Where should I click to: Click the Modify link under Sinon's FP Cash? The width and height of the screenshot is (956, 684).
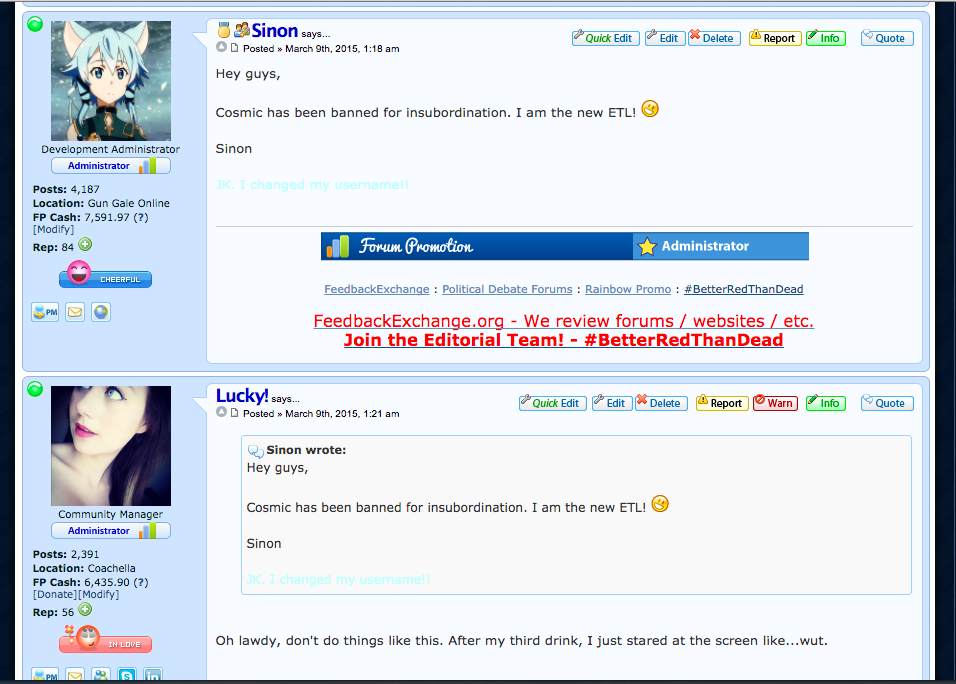point(53,230)
